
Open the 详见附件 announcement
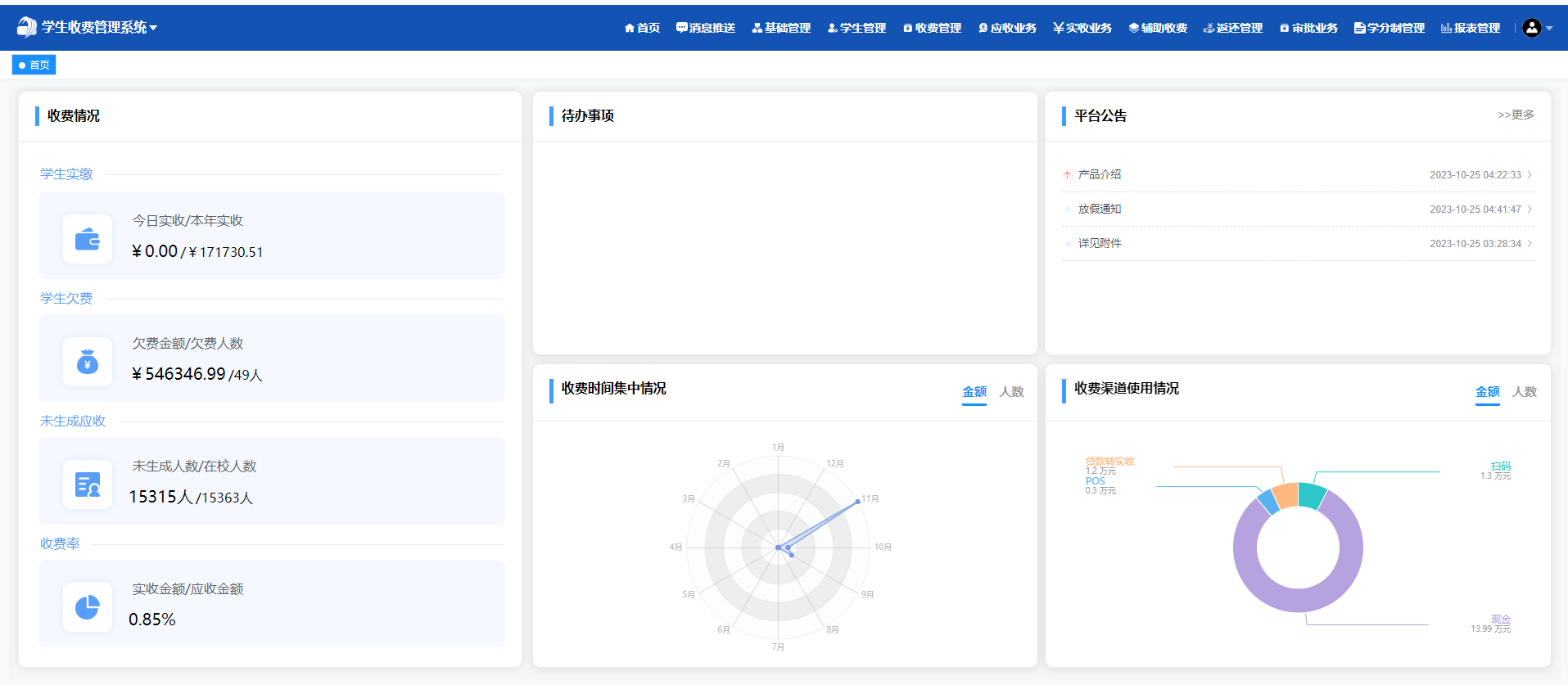click(1100, 243)
